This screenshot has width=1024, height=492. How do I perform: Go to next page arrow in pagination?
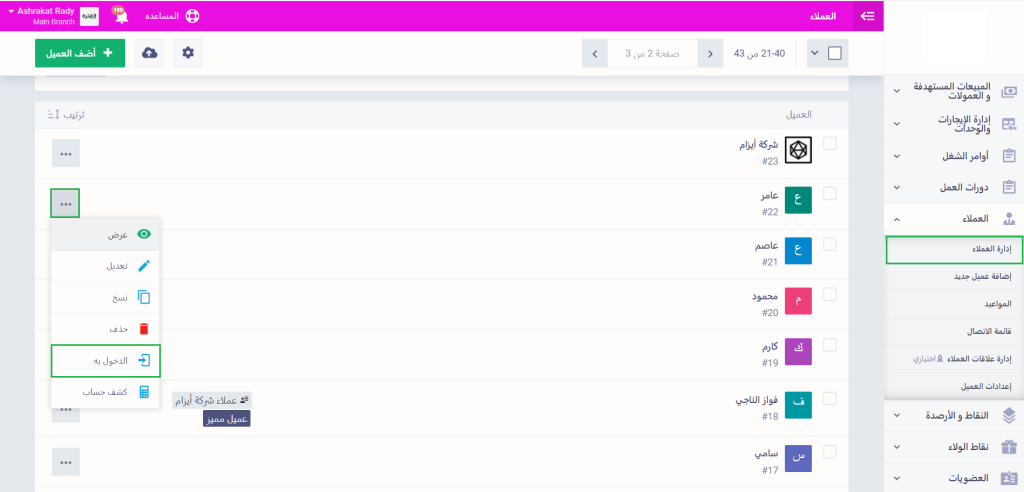[594, 53]
